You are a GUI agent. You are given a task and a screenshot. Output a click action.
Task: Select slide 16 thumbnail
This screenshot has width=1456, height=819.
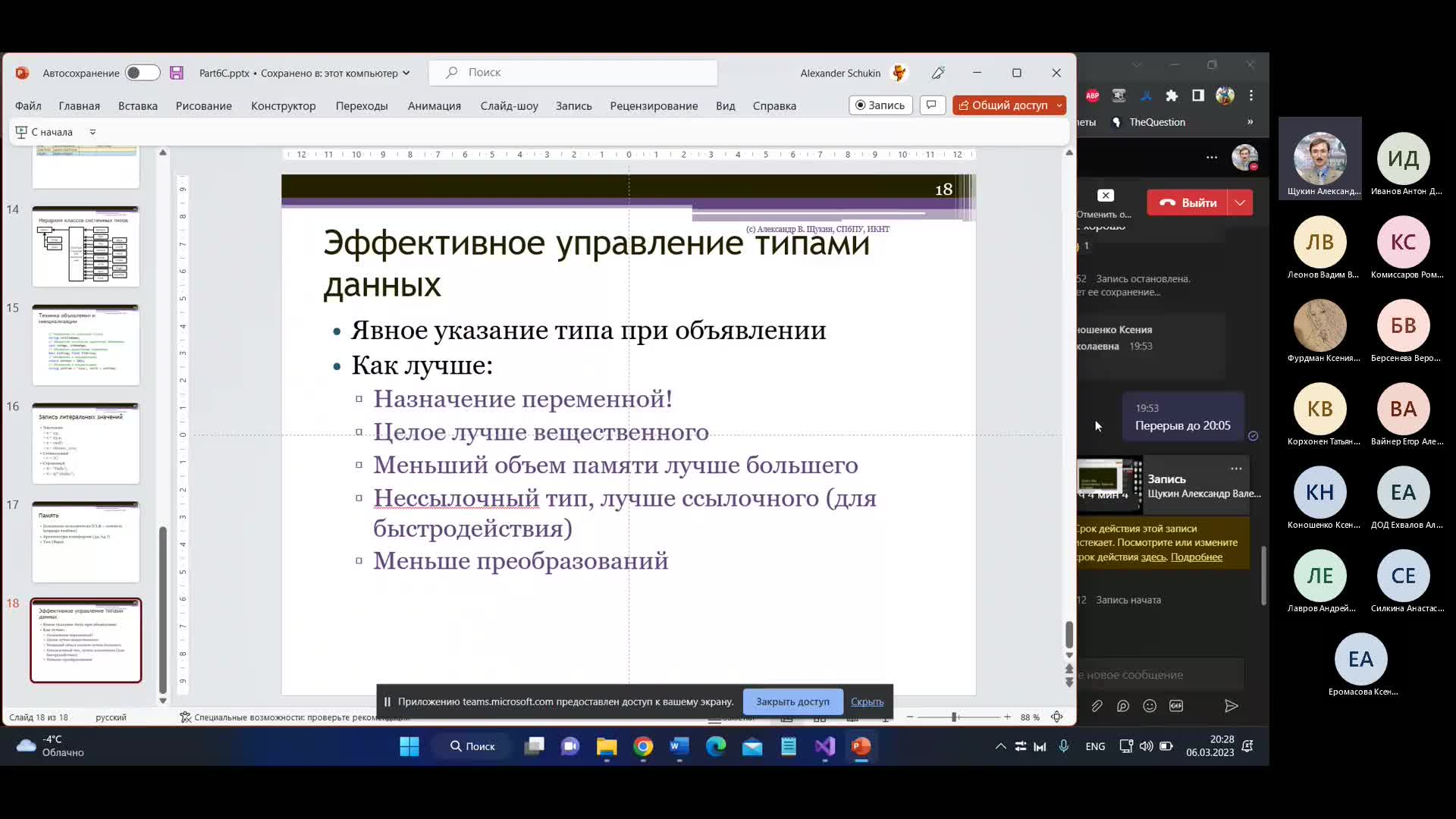[86, 444]
